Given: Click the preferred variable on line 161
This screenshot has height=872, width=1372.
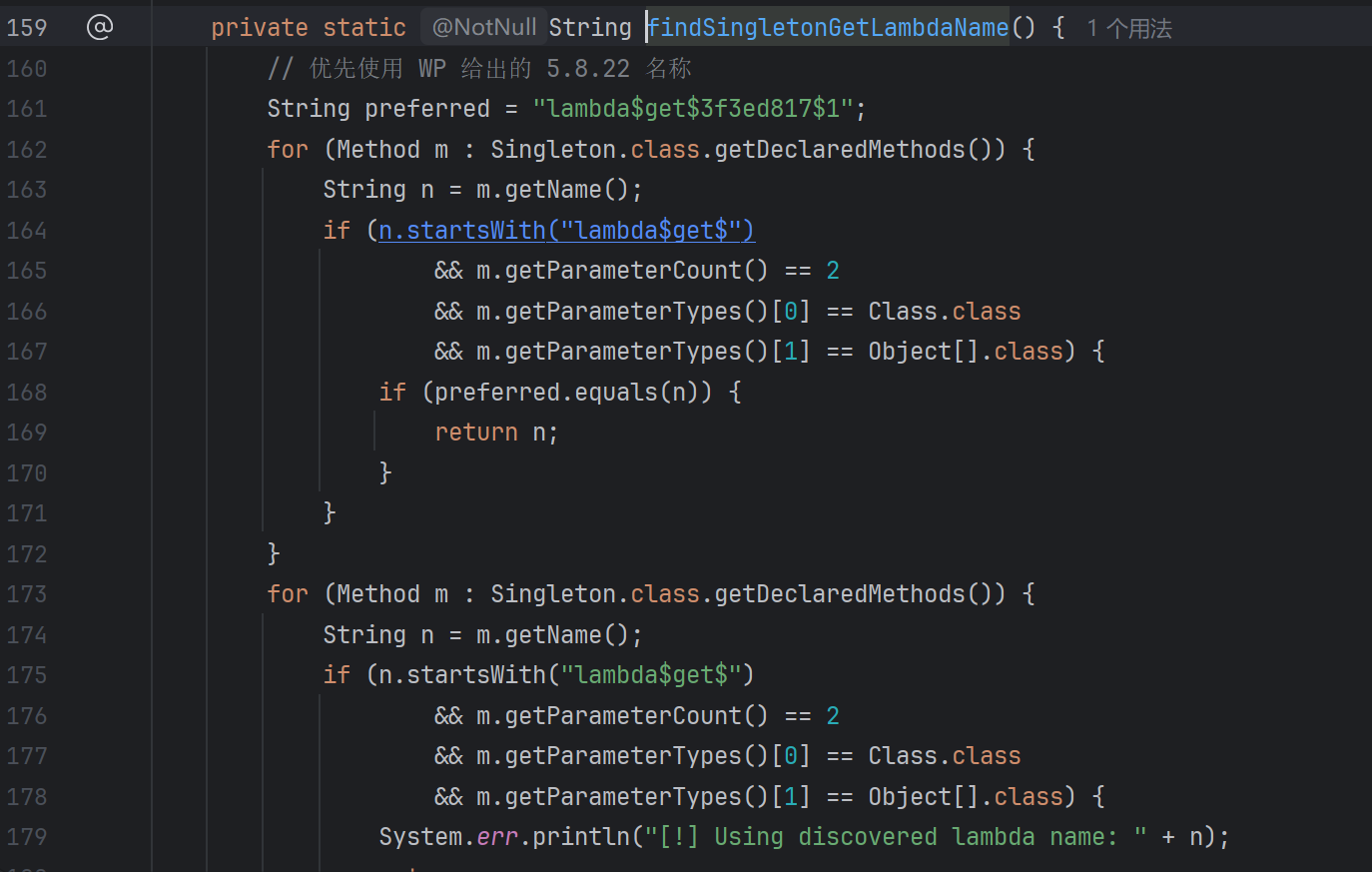Looking at the screenshot, I should click(x=427, y=109).
